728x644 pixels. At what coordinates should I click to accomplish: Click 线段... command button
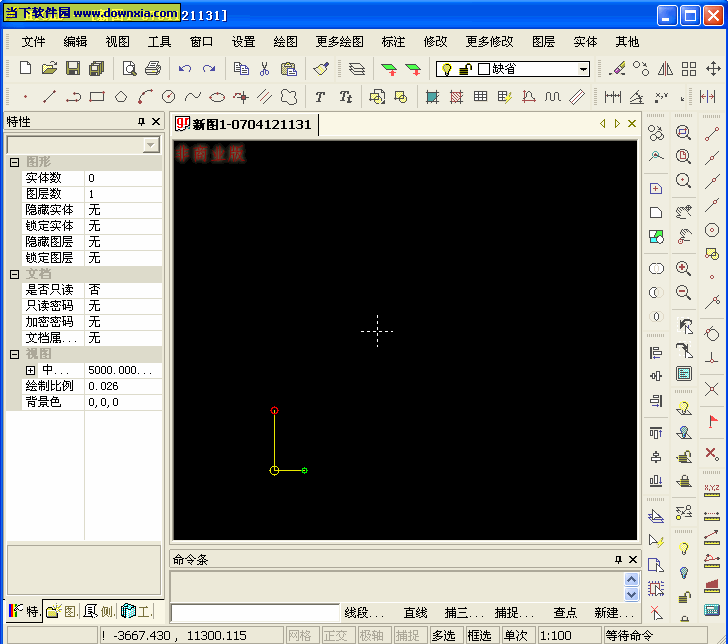[x=364, y=613]
